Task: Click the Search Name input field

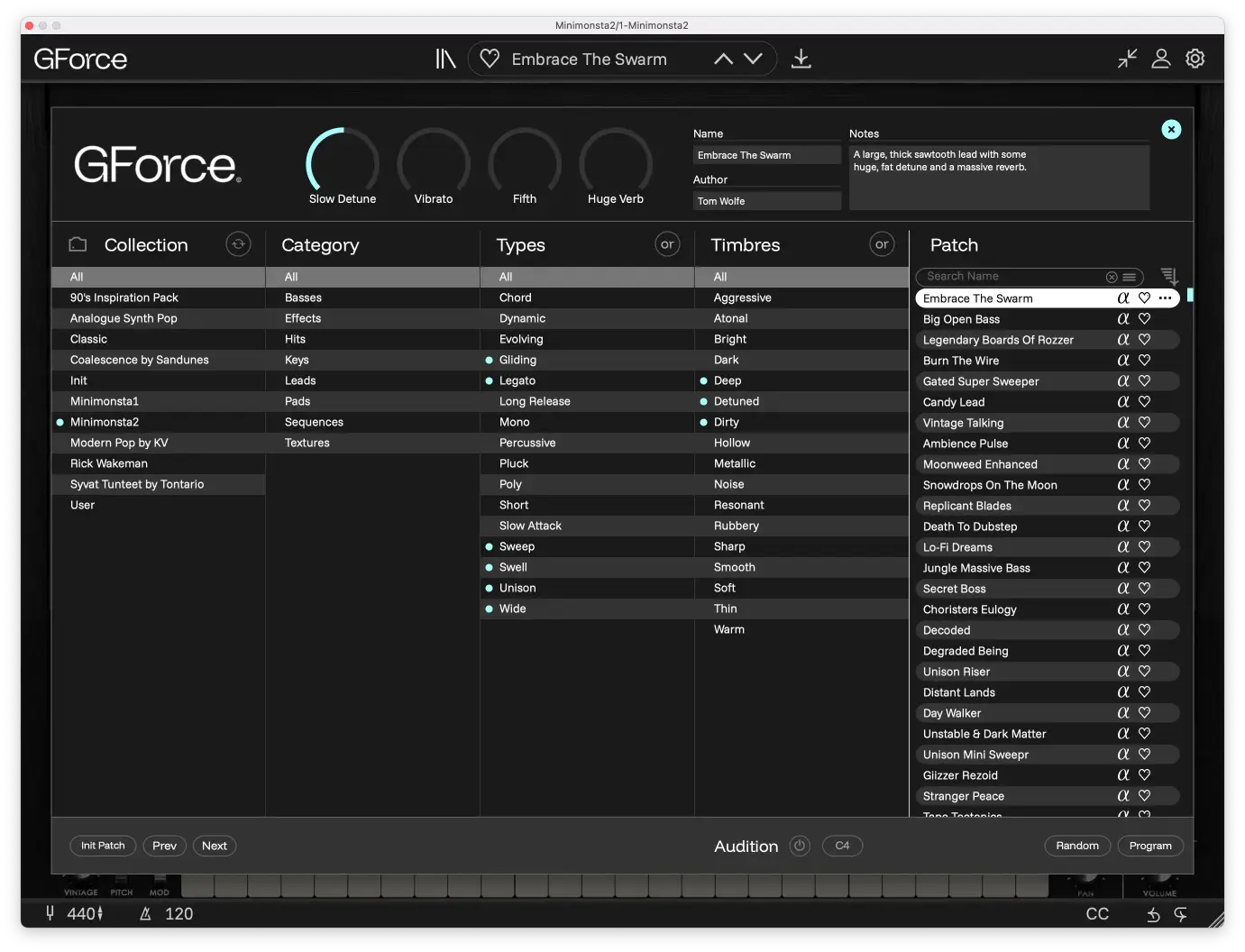Action: (1014, 277)
